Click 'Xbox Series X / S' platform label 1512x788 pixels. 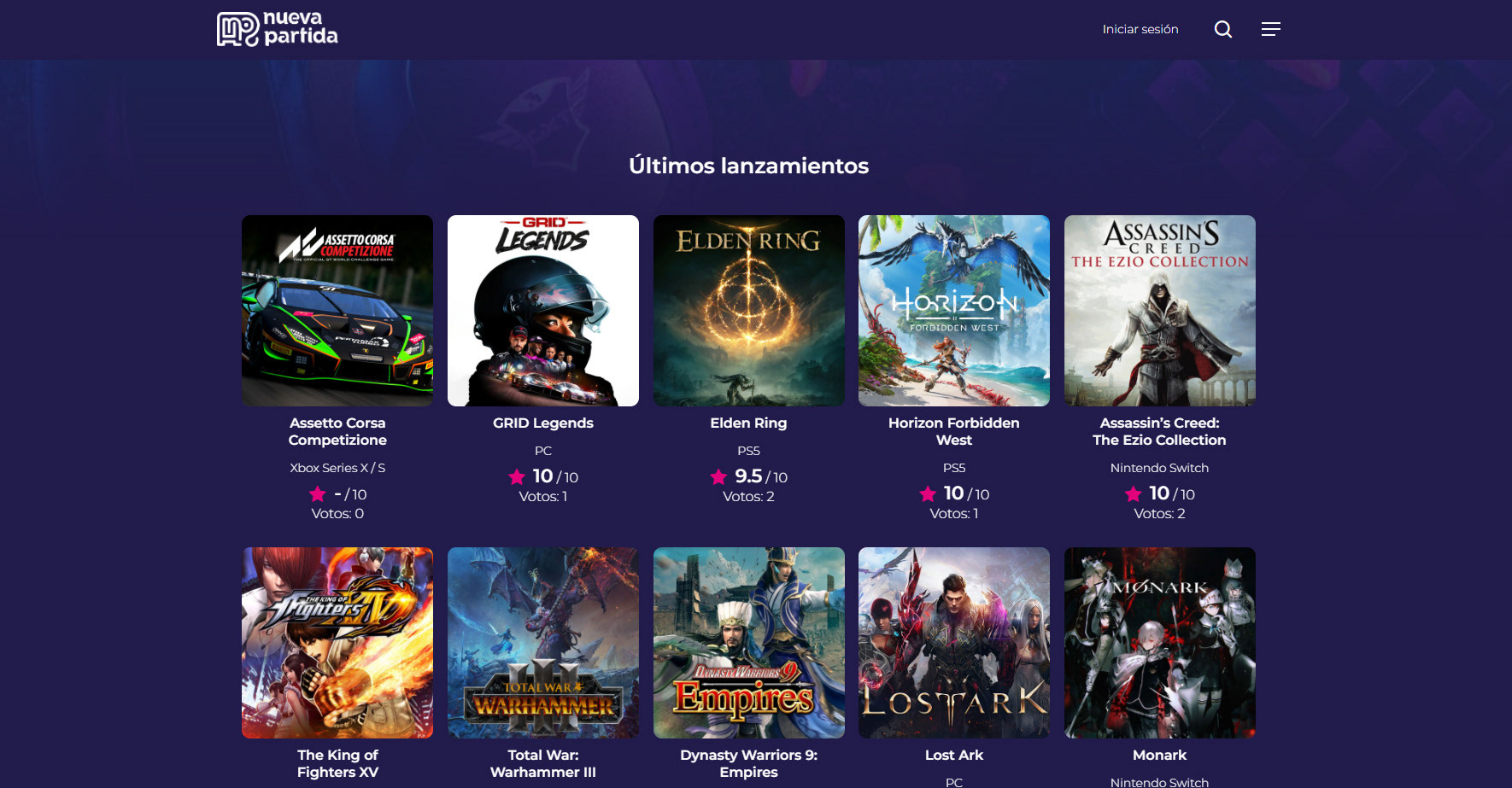[x=337, y=468]
